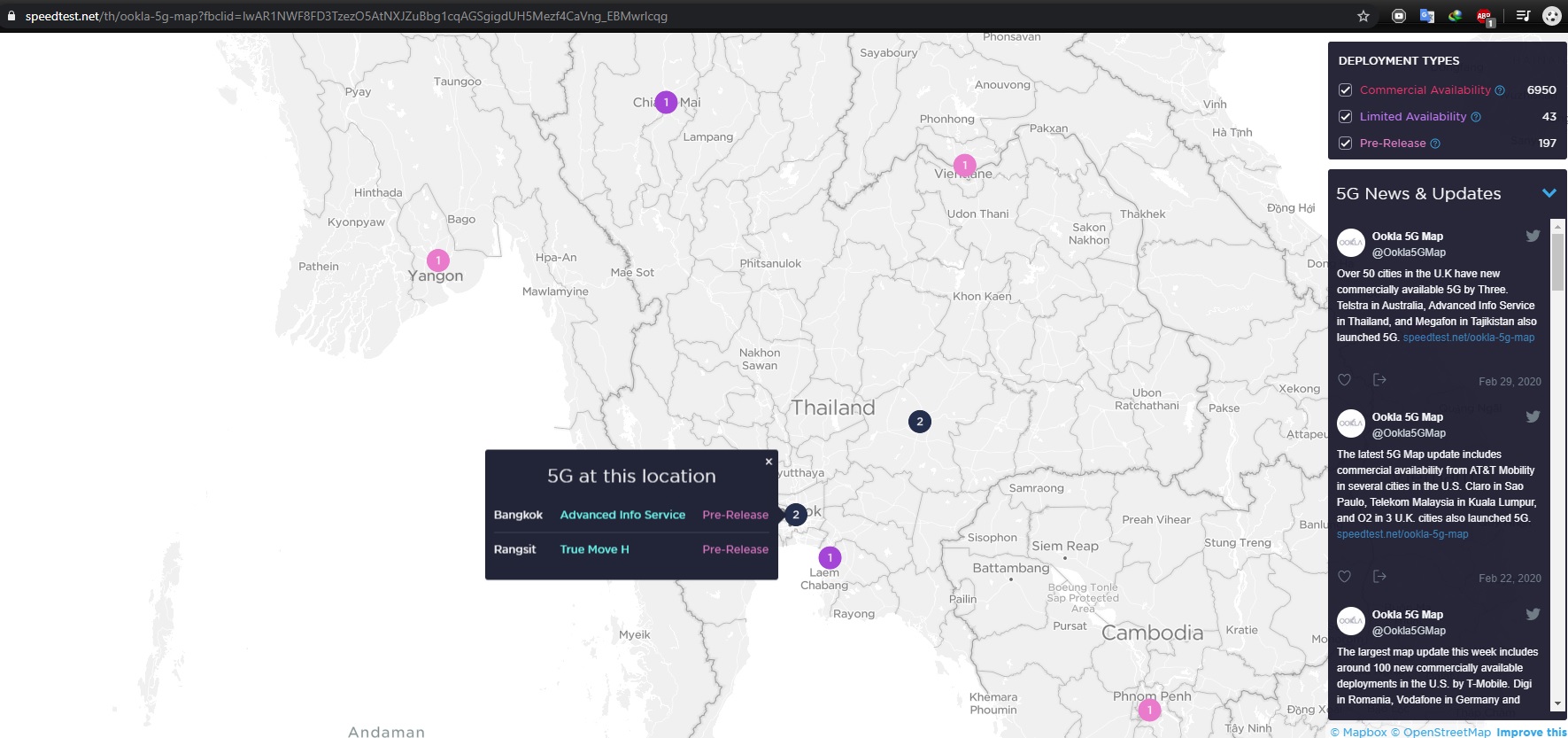Screen dimensions: 1568x738
Task: Open the media control playlist icon
Action: (1523, 16)
